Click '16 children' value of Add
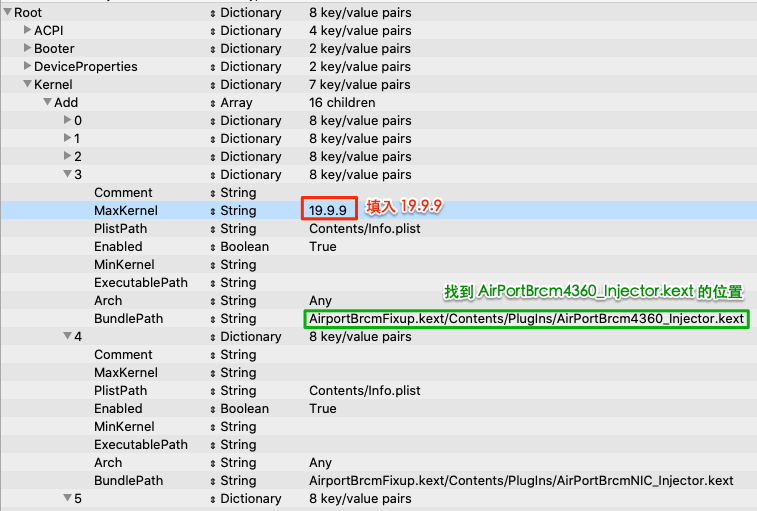757x511 pixels. [342, 102]
